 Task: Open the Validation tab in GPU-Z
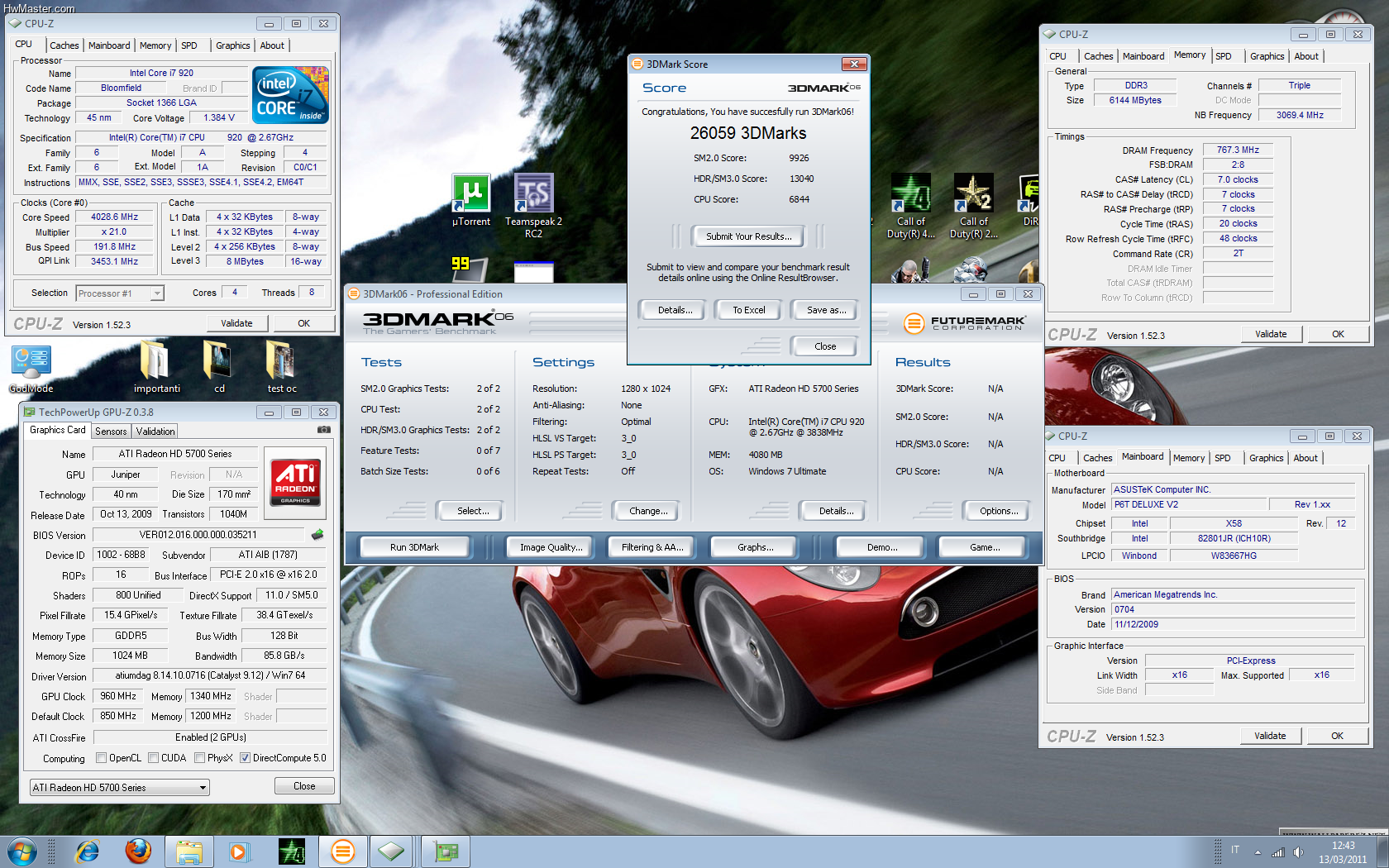click(155, 432)
